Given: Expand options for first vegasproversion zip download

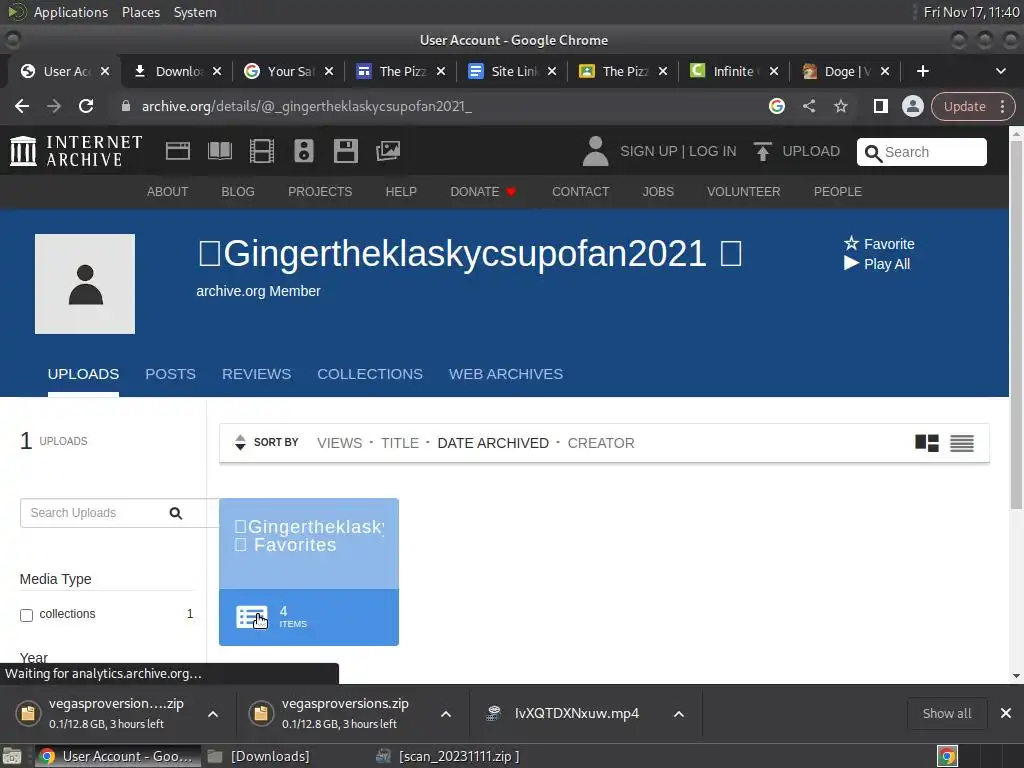Looking at the screenshot, I should coord(213,714).
